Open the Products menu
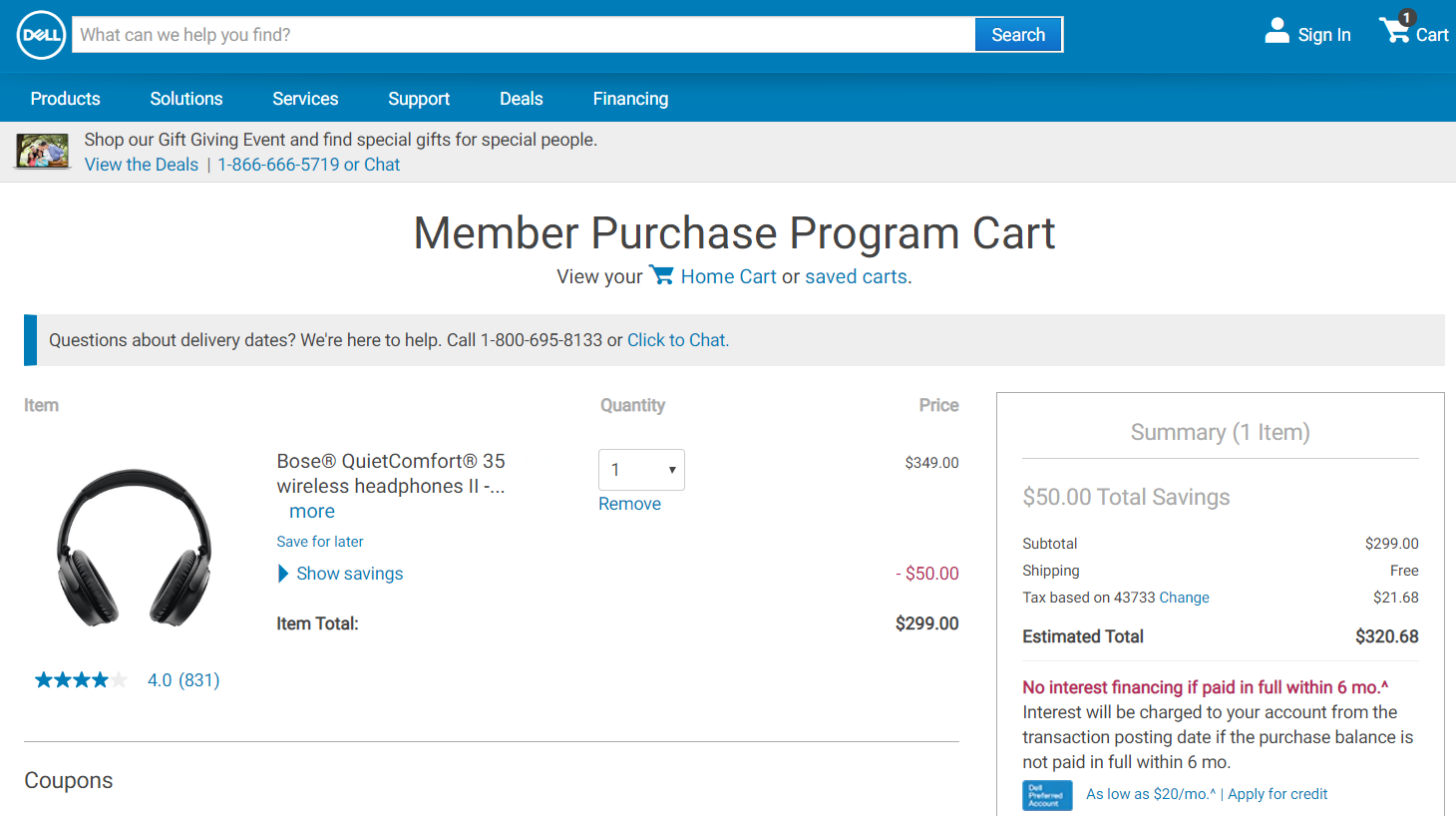The image size is (1456, 816). [x=65, y=99]
